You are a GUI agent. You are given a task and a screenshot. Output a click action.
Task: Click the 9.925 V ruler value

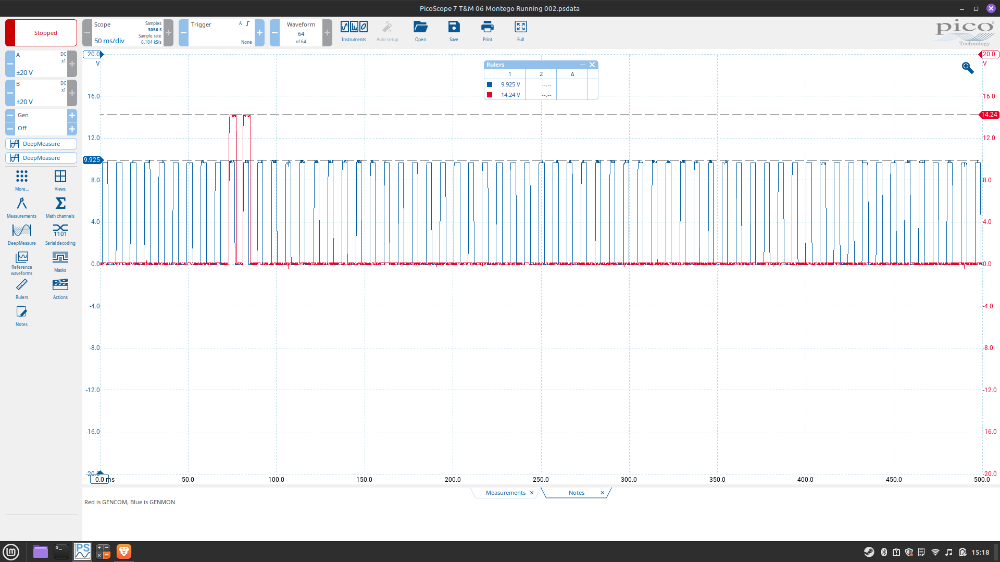(x=510, y=84)
